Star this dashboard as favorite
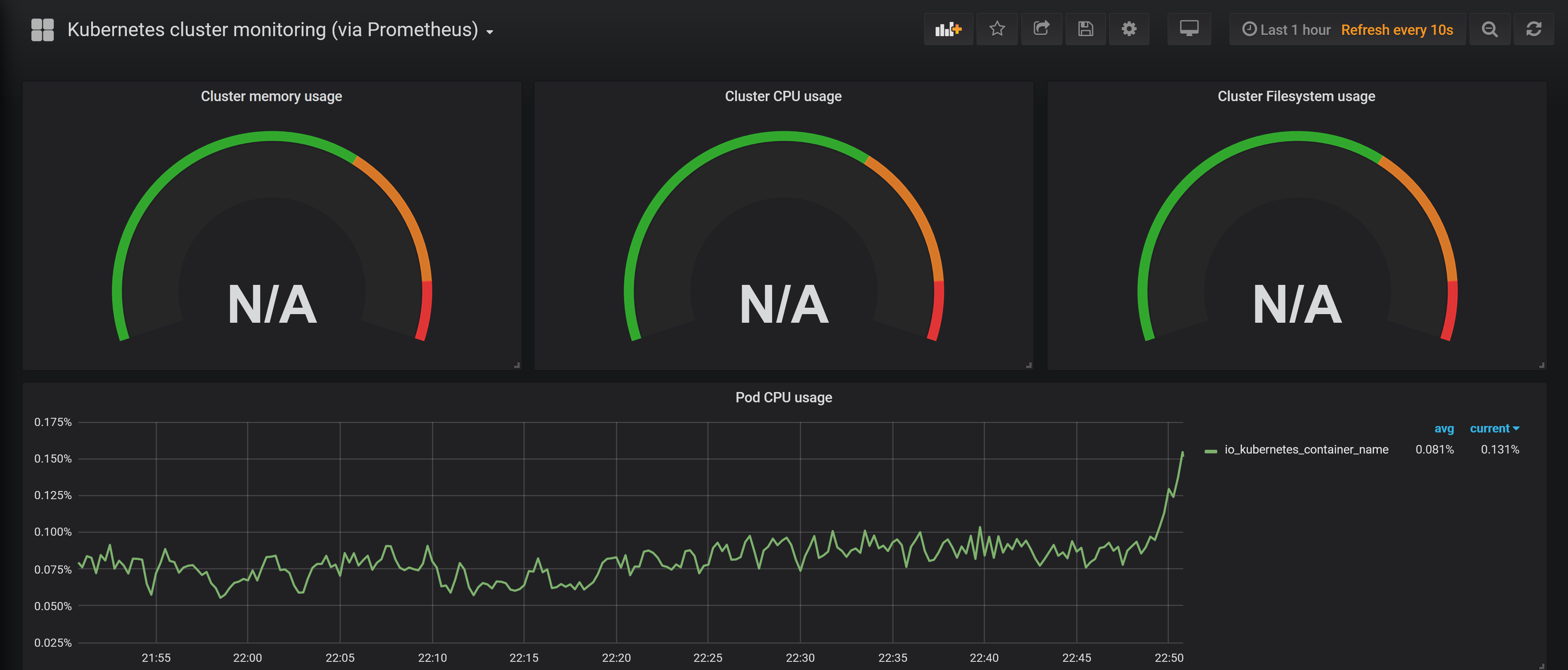The height and width of the screenshot is (670, 1568). click(996, 29)
